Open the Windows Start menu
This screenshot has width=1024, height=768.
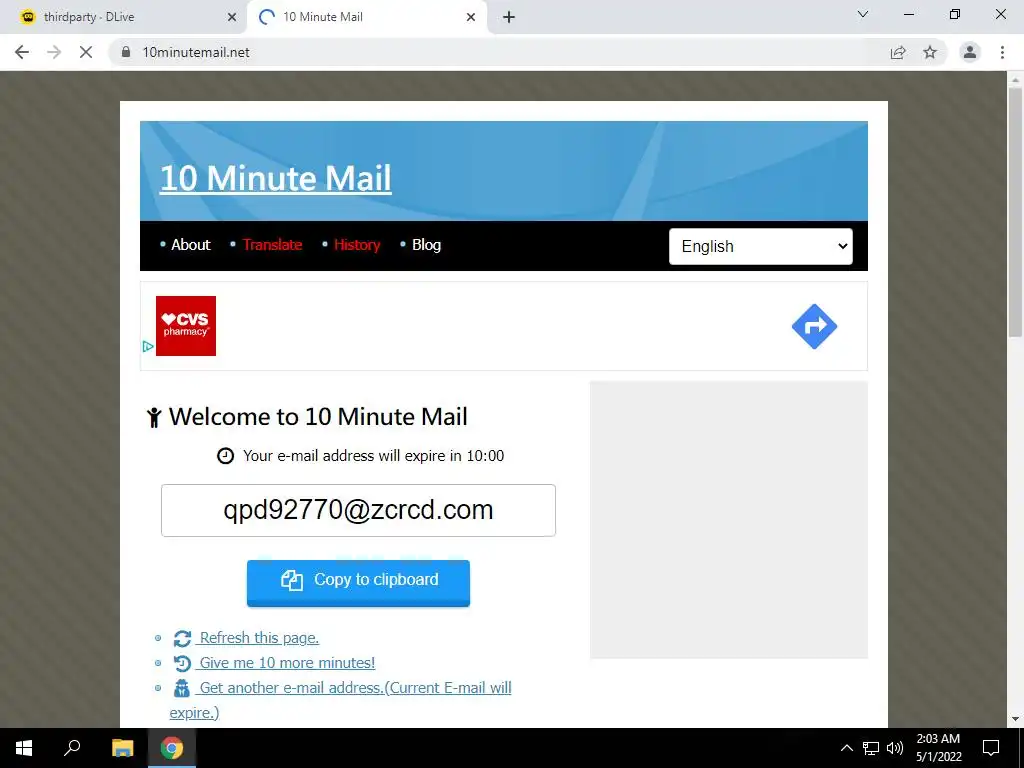(x=24, y=748)
